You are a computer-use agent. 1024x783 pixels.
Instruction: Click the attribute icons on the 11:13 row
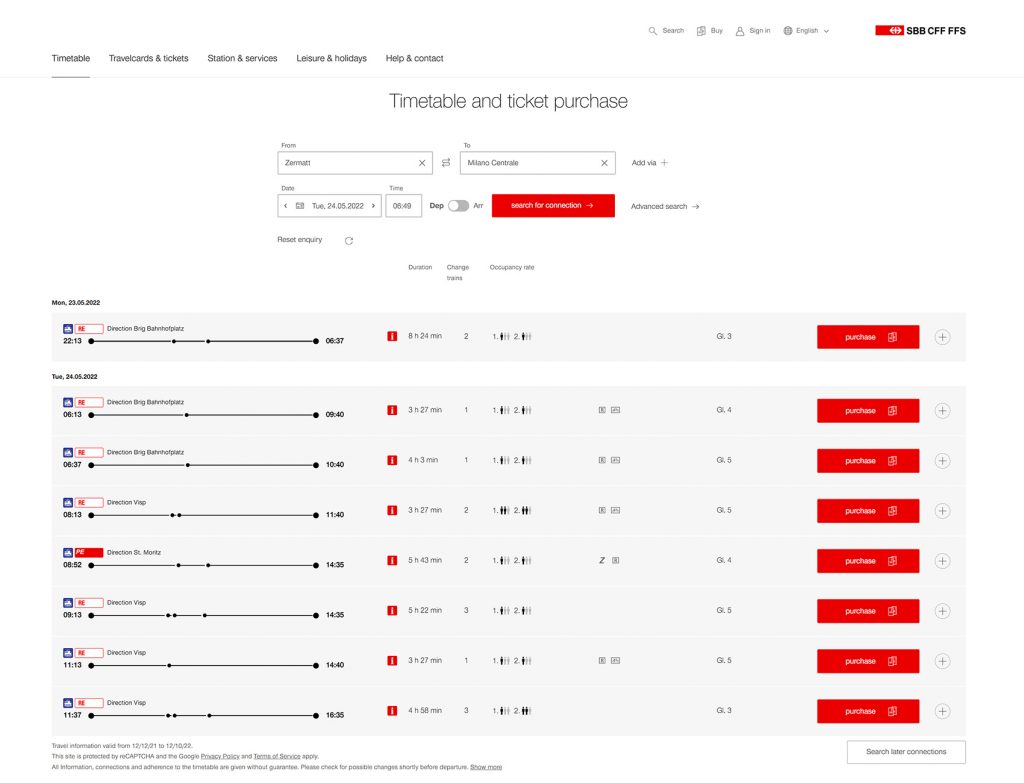pos(609,660)
